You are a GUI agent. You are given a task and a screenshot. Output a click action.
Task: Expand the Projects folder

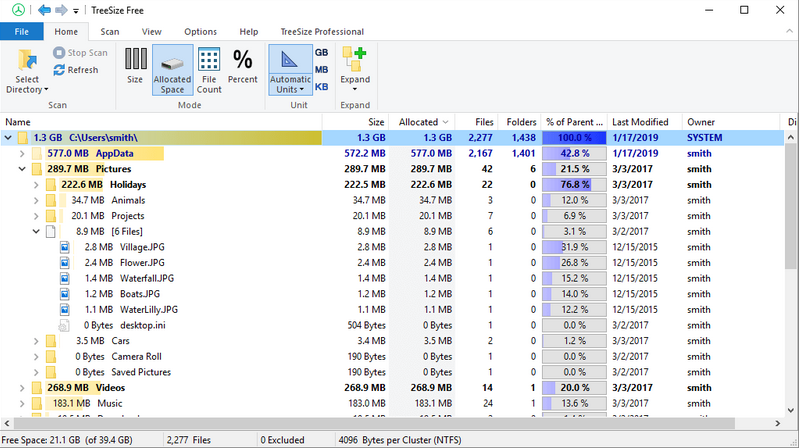pyautogui.click(x=36, y=216)
